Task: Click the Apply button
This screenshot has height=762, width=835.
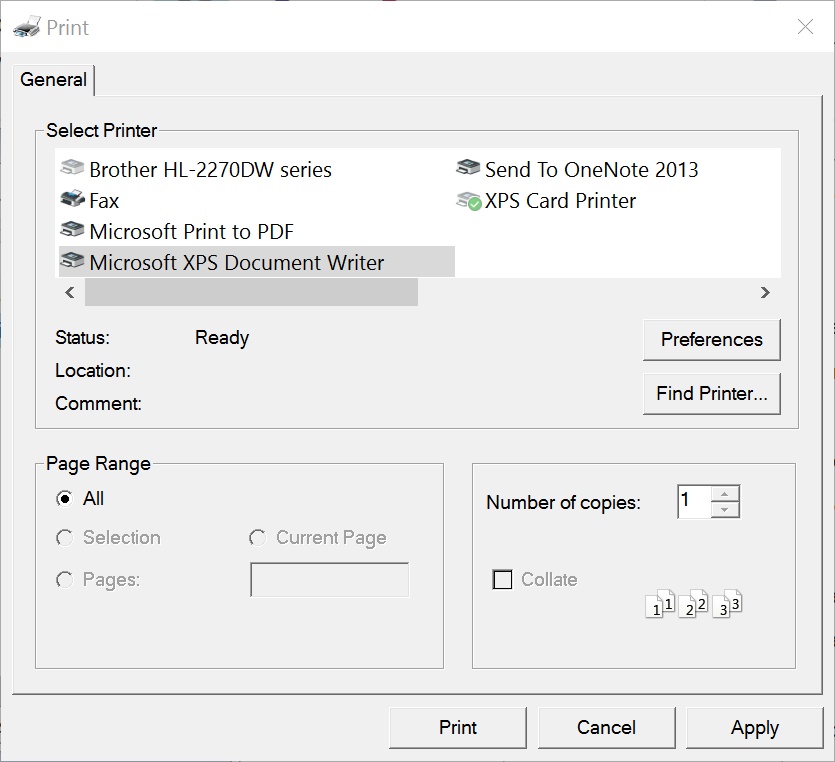Action: (x=755, y=727)
